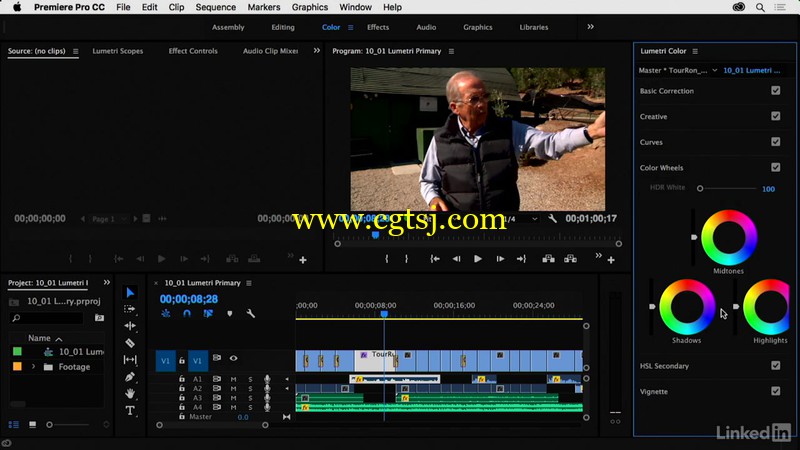This screenshot has width=800, height=450.
Task: Click the Midtones color wheel
Action: [729, 237]
